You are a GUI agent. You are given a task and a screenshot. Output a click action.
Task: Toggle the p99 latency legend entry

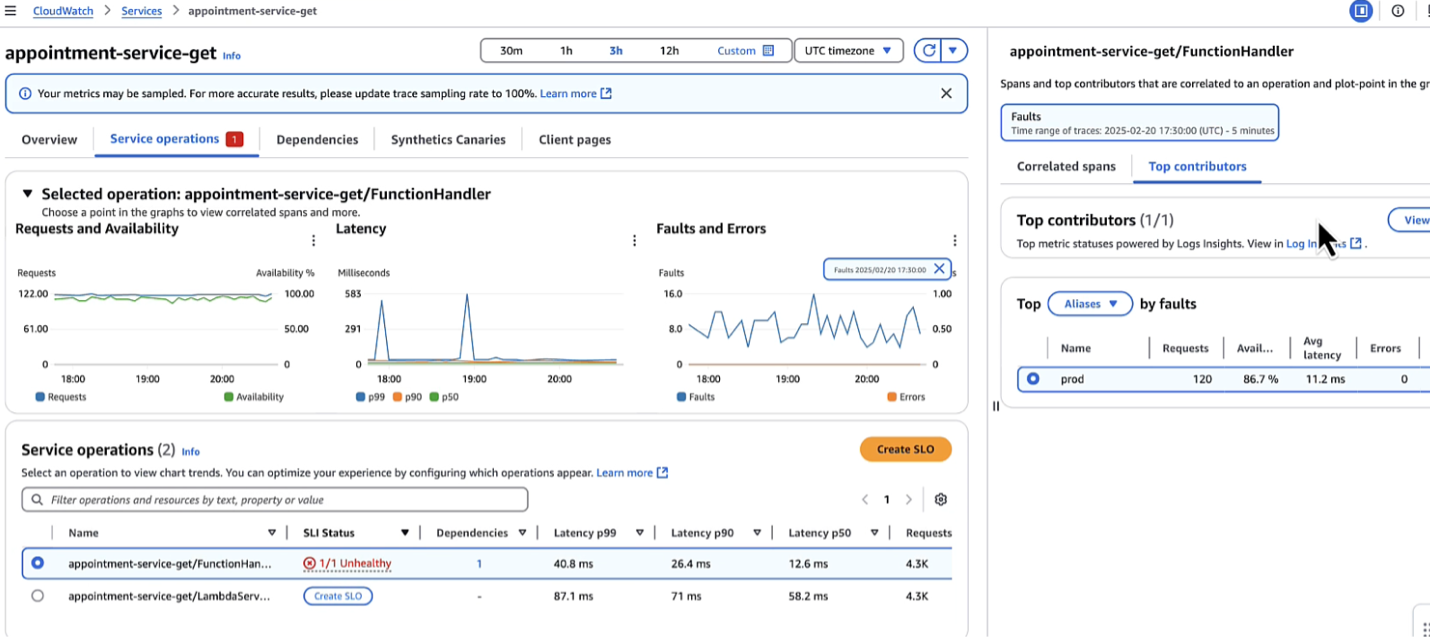coord(370,397)
